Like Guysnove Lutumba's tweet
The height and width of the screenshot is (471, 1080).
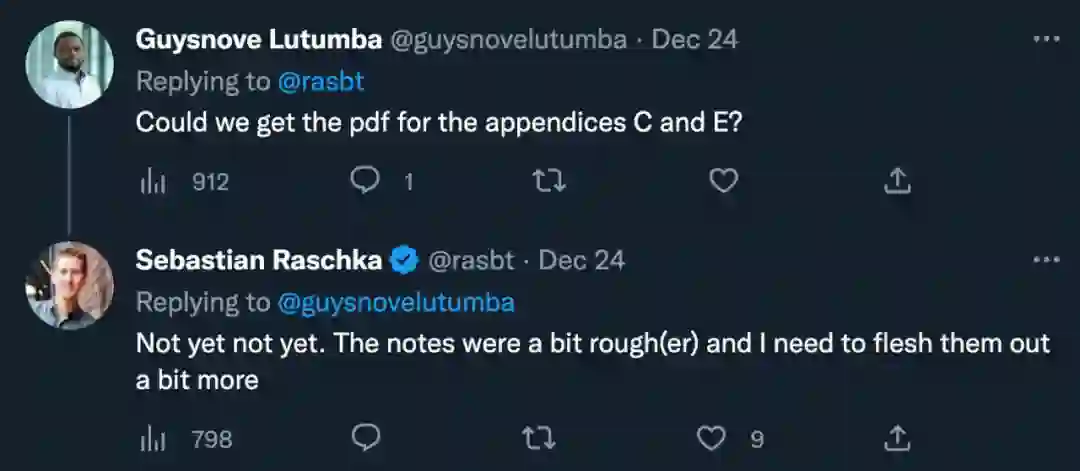(723, 180)
